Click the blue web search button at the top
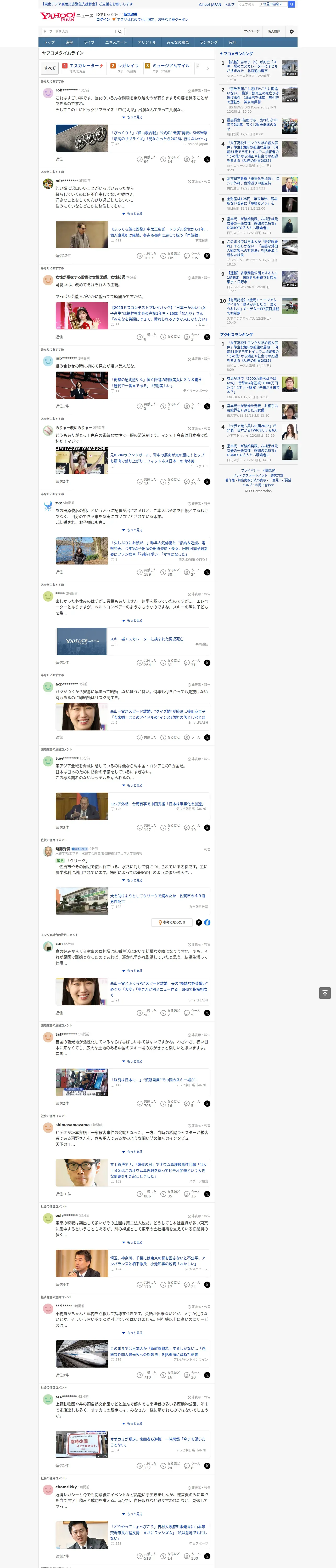This screenshot has height=1568, width=336. (292, 4)
